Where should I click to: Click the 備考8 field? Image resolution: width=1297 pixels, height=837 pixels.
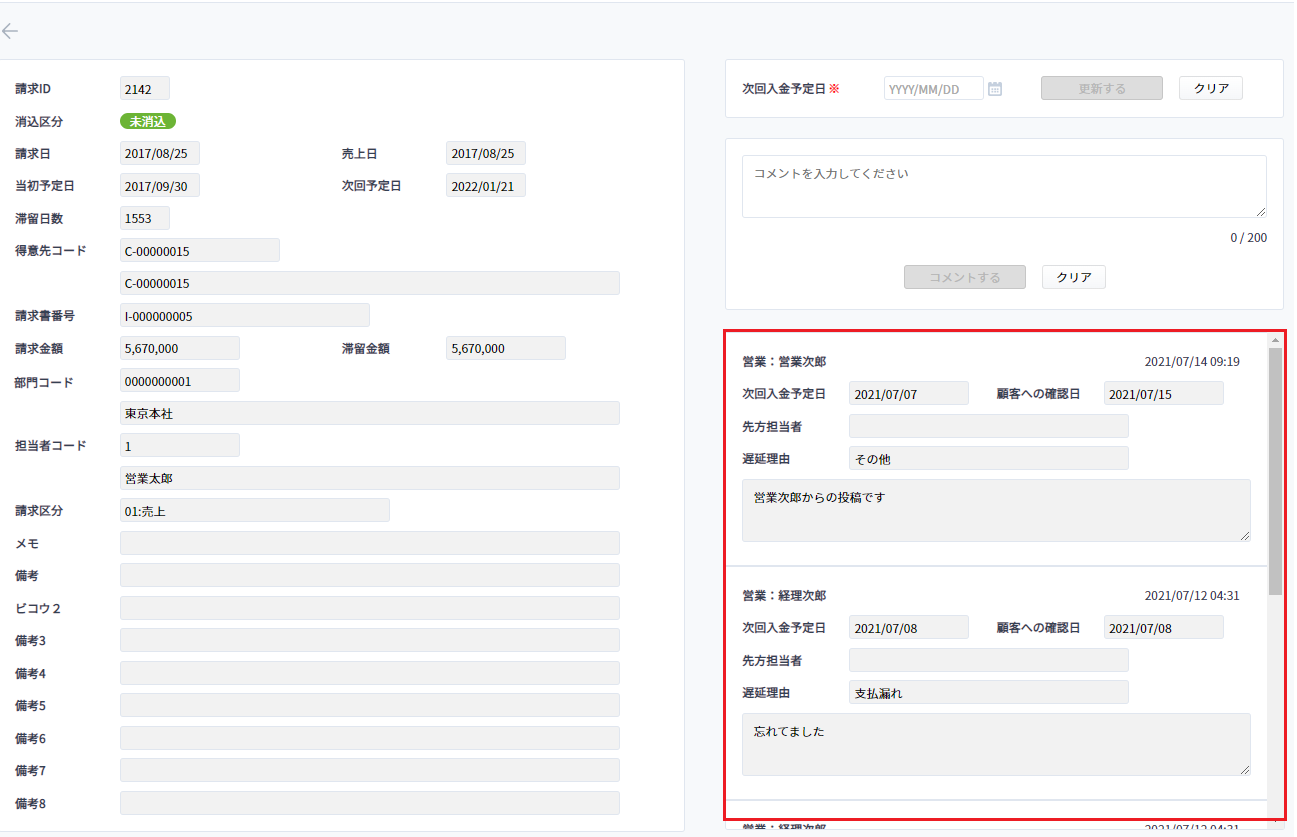click(370, 803)
